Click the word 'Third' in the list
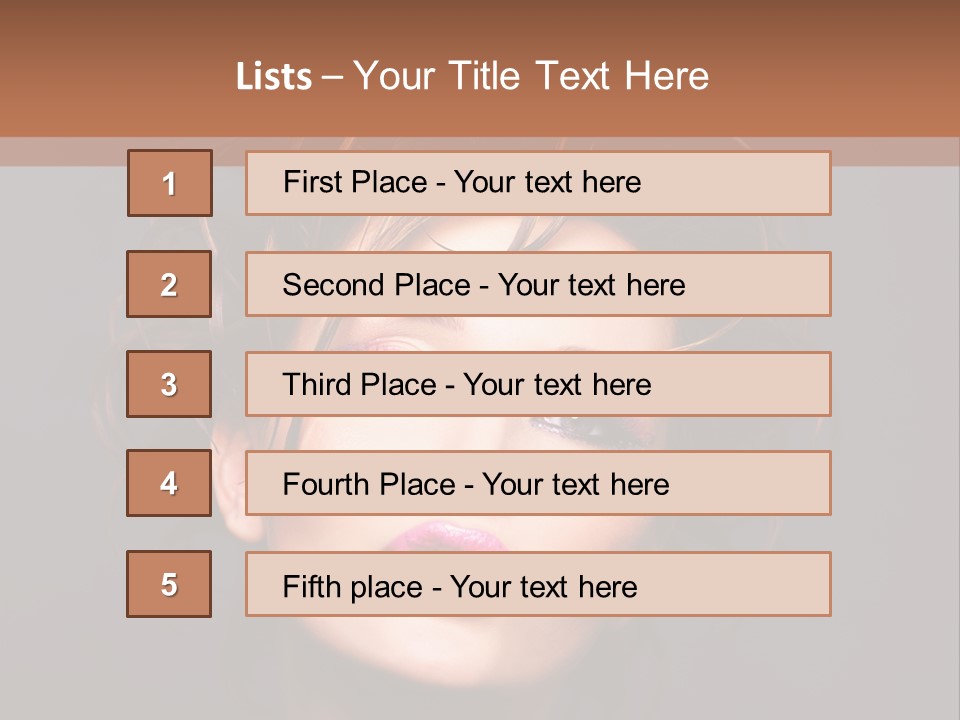This screenshot has width=960, height=720. pos(314,385)
